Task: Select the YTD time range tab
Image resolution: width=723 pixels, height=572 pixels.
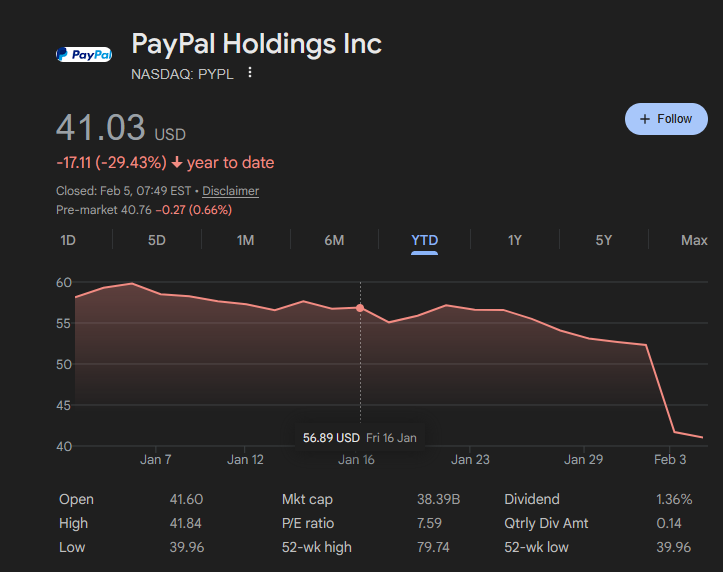Action: coord(425,240)
